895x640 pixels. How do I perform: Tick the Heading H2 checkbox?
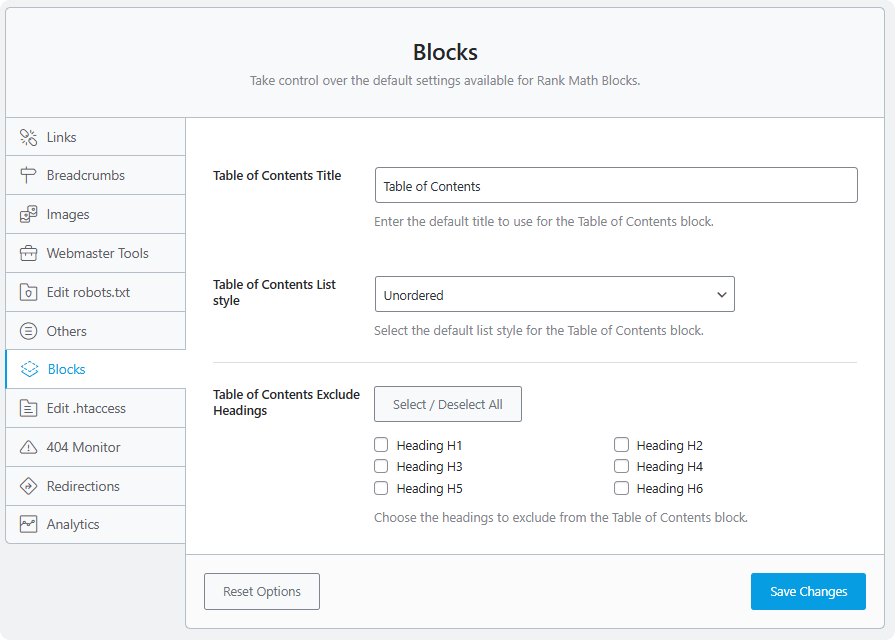coord(622,444)
